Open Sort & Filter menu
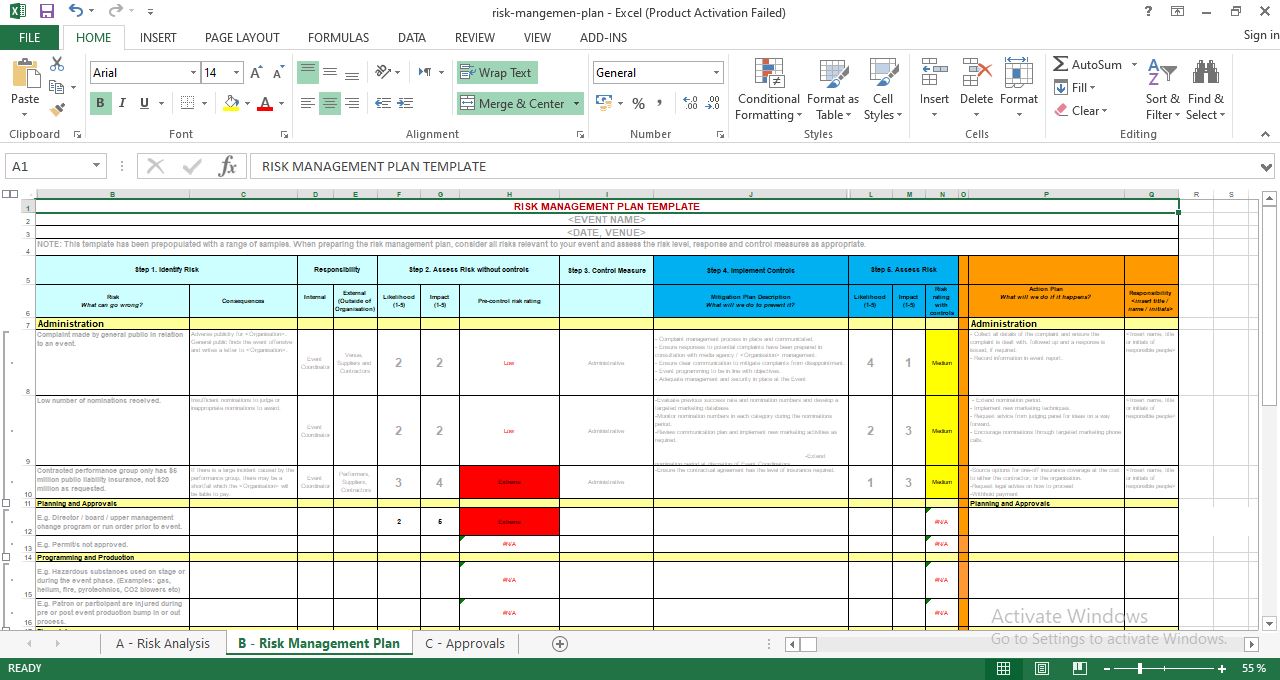1280x680 pixels. pos(1162,90)
